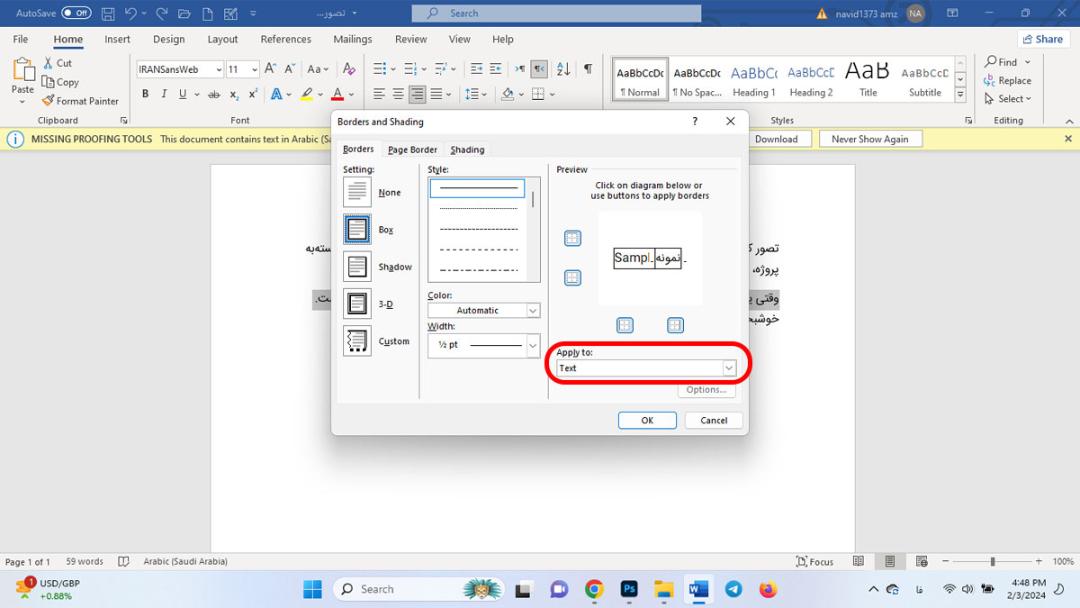The width and height of the screenshot is (1080, 608).
Task: Open the font size dropdown
Action: point(254,69)
